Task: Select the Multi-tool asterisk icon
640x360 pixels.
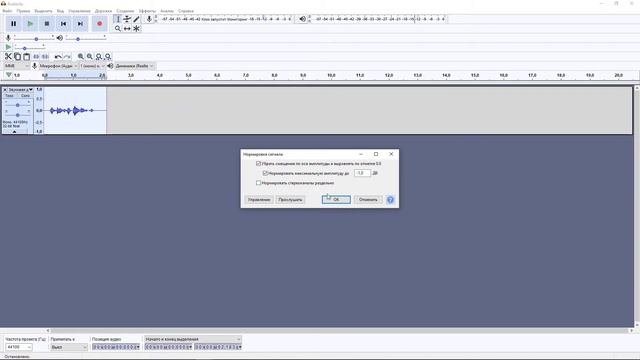Action: click(x=136, y=29)
